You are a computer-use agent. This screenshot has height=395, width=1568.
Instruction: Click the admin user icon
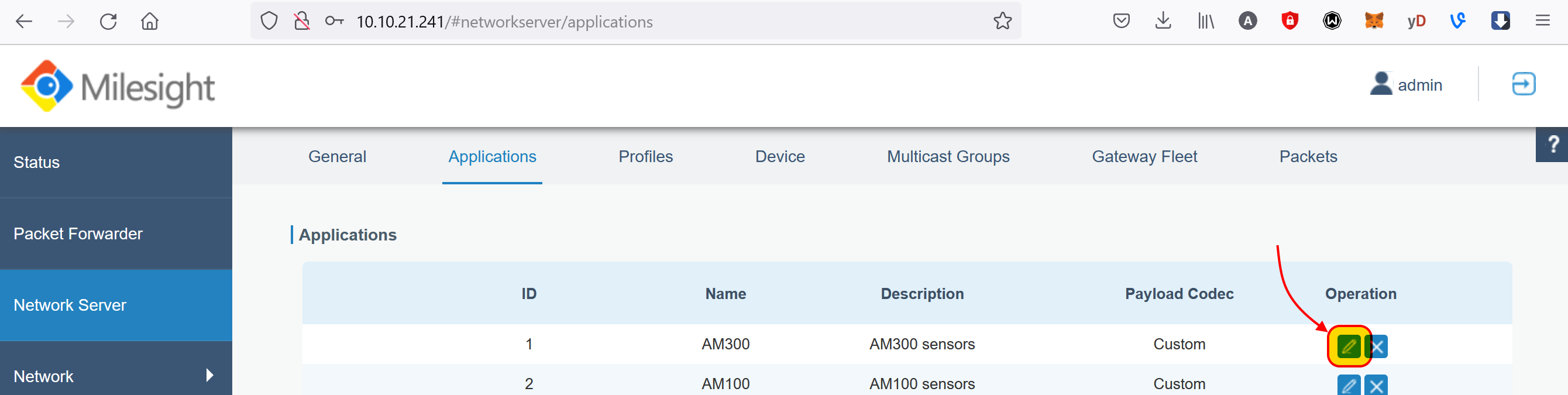1381,84
